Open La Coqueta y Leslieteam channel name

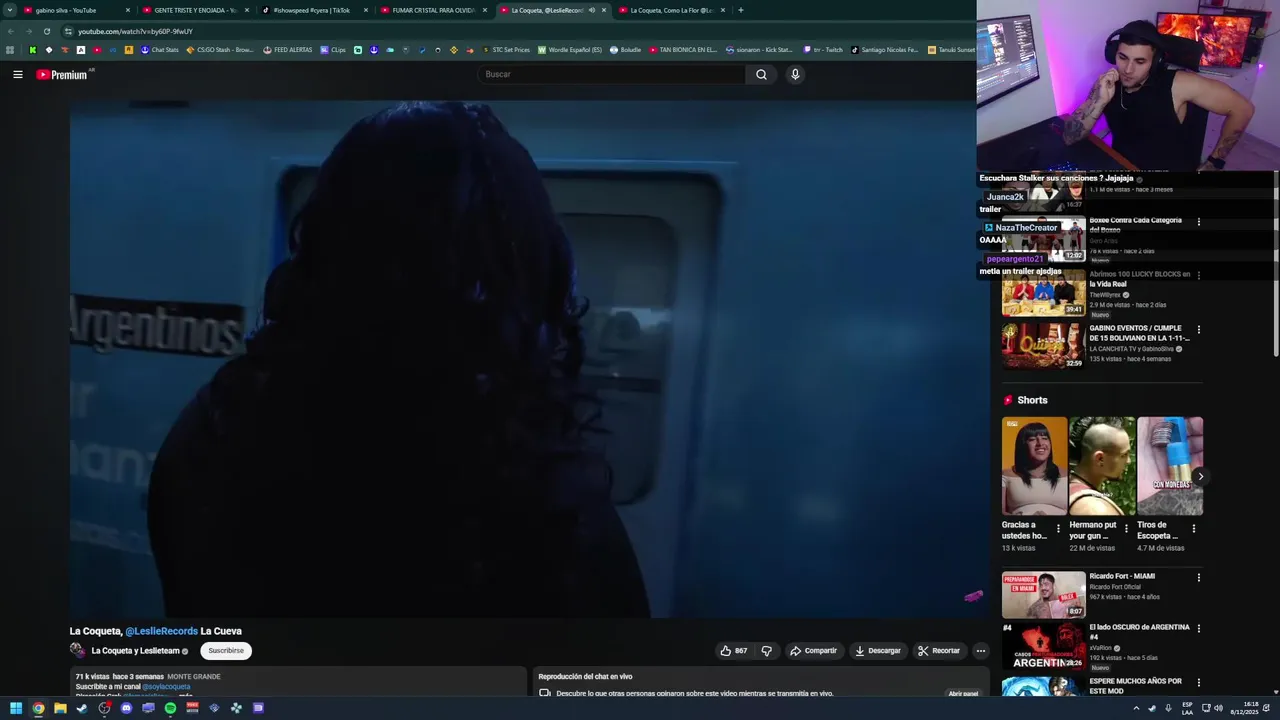tap(135, 651)
